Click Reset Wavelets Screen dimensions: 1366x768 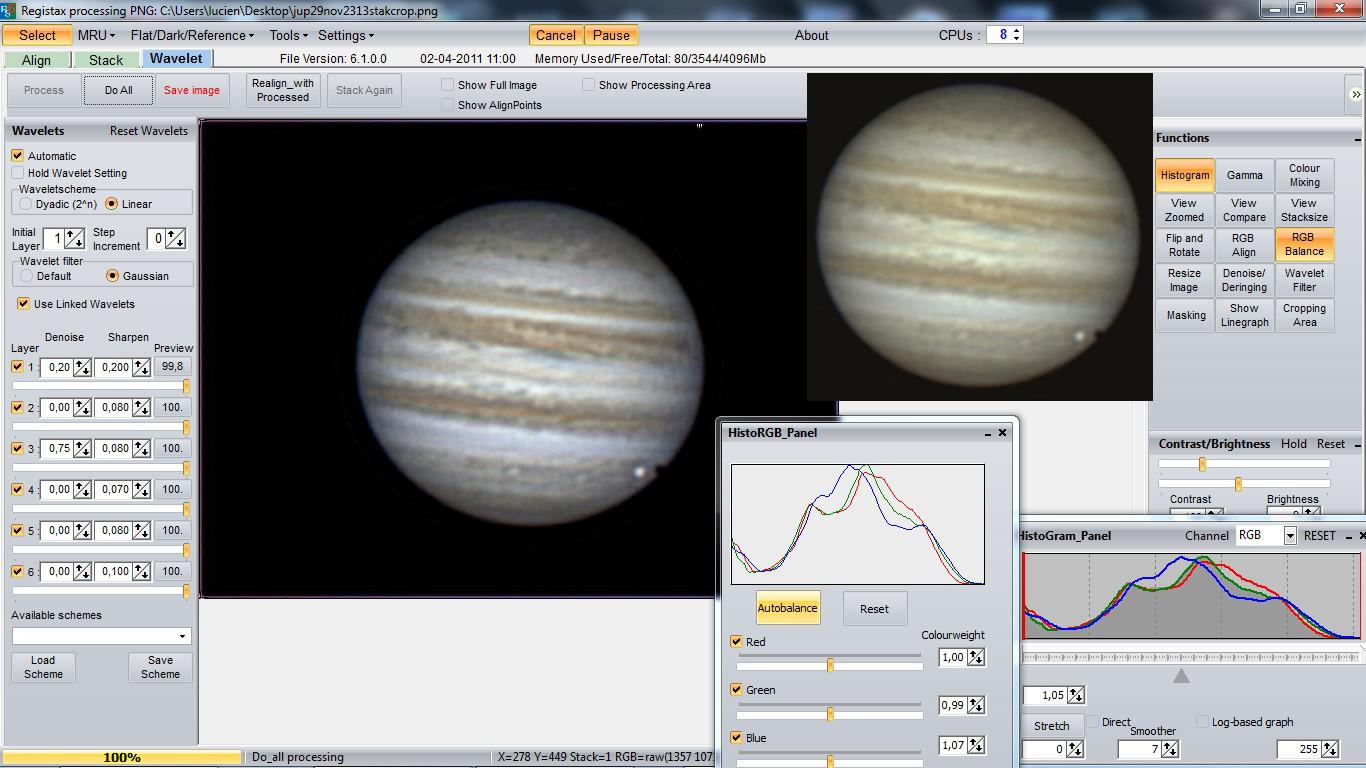click(149, 131)
